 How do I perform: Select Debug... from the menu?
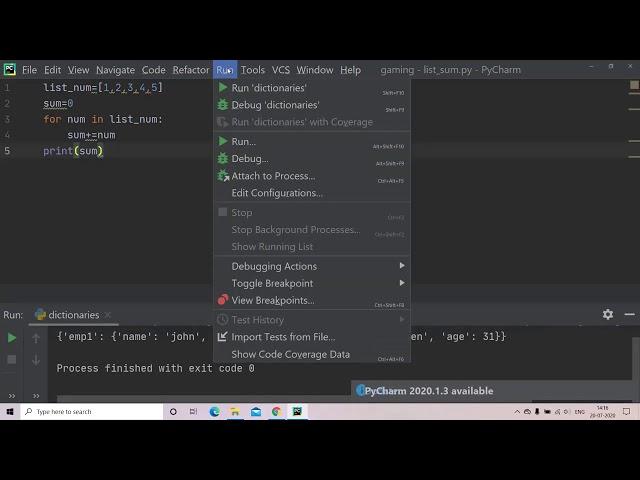point(312,159)
